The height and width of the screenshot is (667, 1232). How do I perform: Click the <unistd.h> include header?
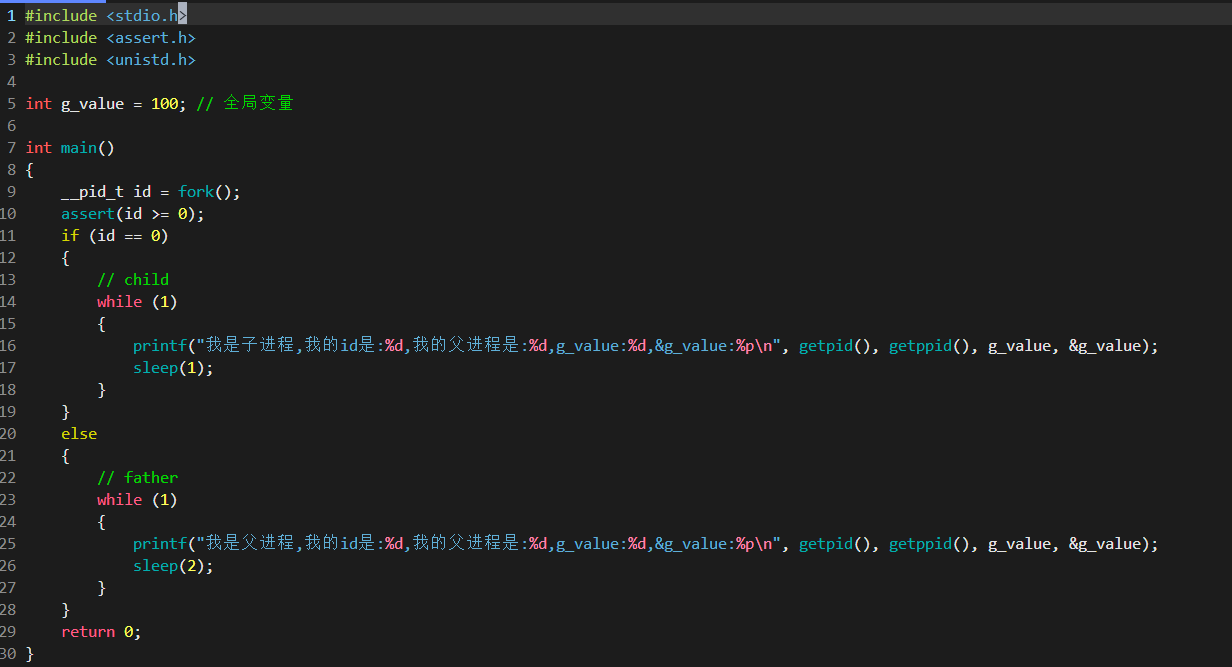pyautogui.click(x=150, y=59)
